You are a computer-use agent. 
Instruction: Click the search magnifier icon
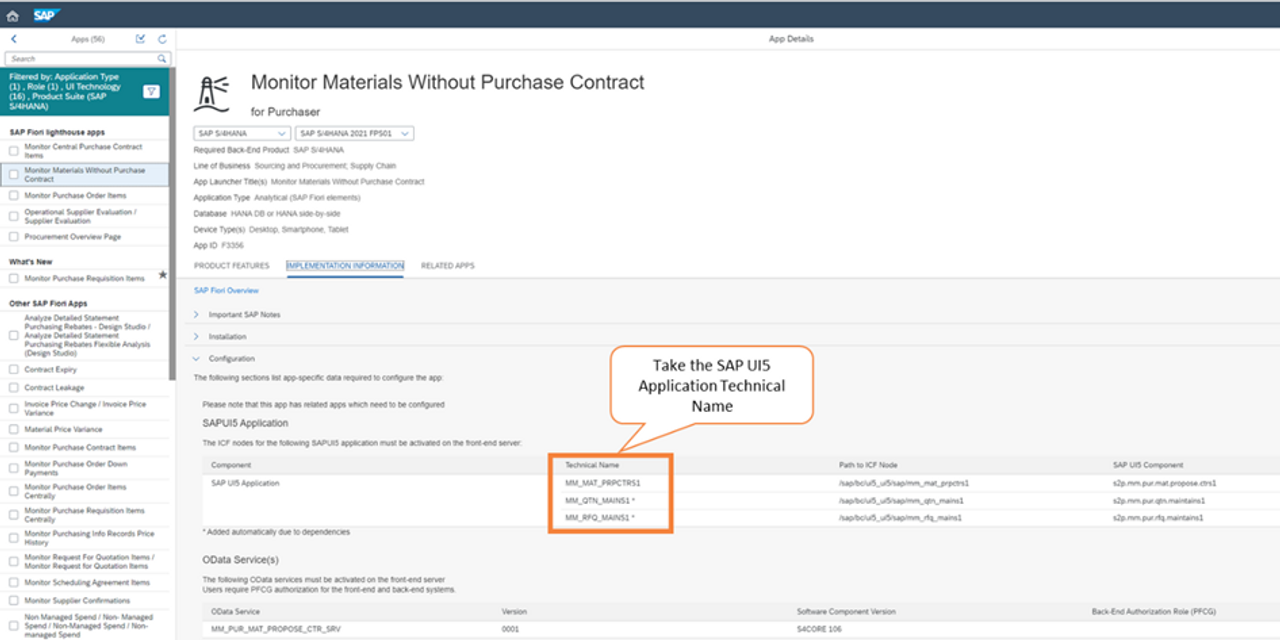click(x=163, y=59)
